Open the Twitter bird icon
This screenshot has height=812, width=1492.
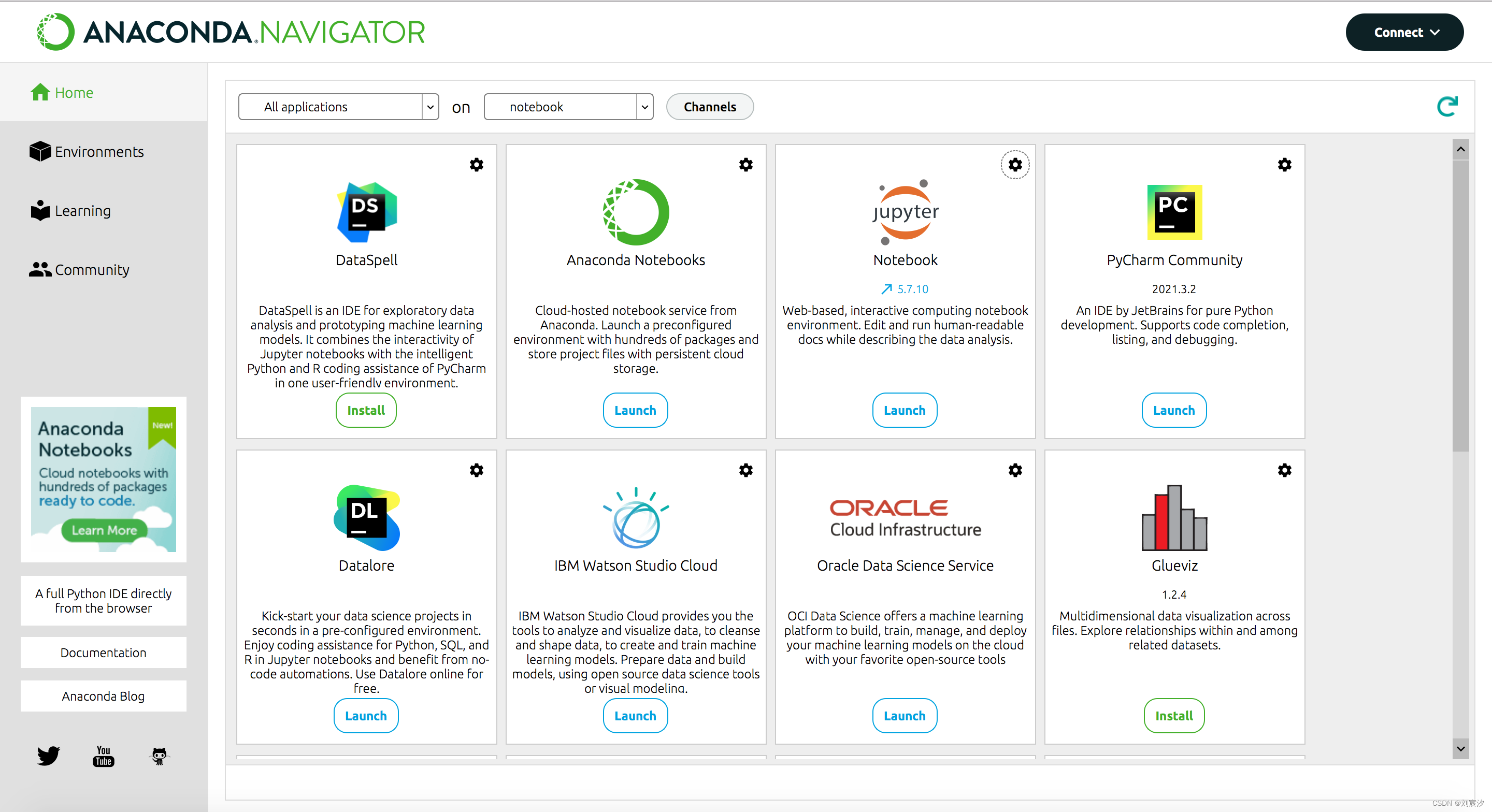[48, 755]
